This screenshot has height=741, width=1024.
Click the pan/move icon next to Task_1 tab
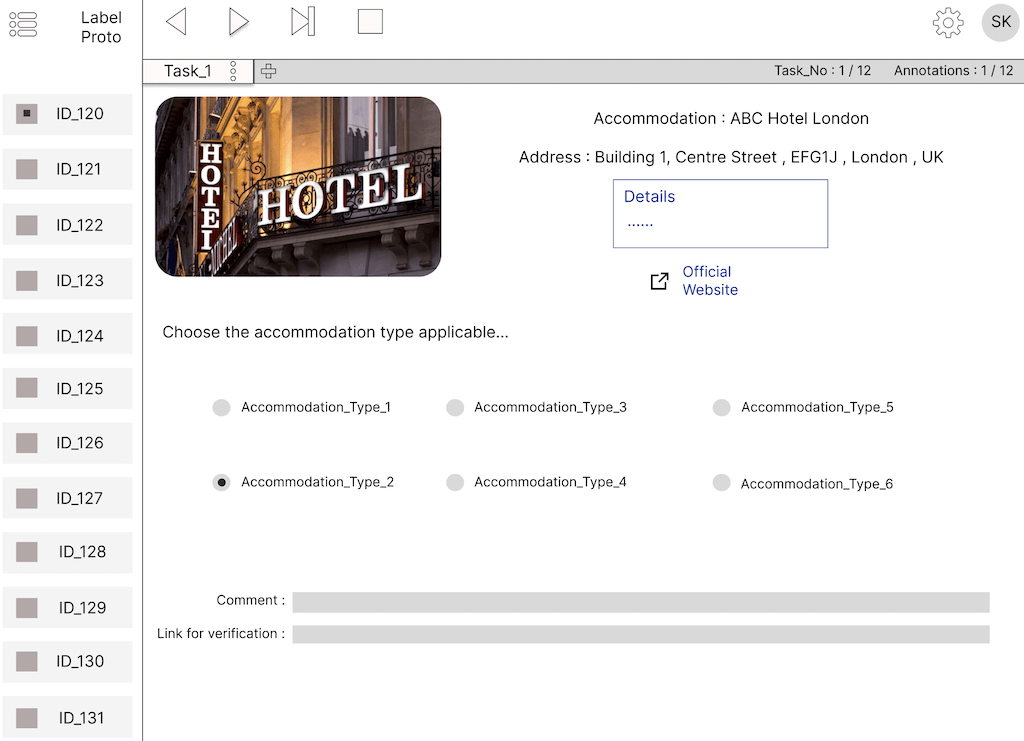[x=267, y=71]
